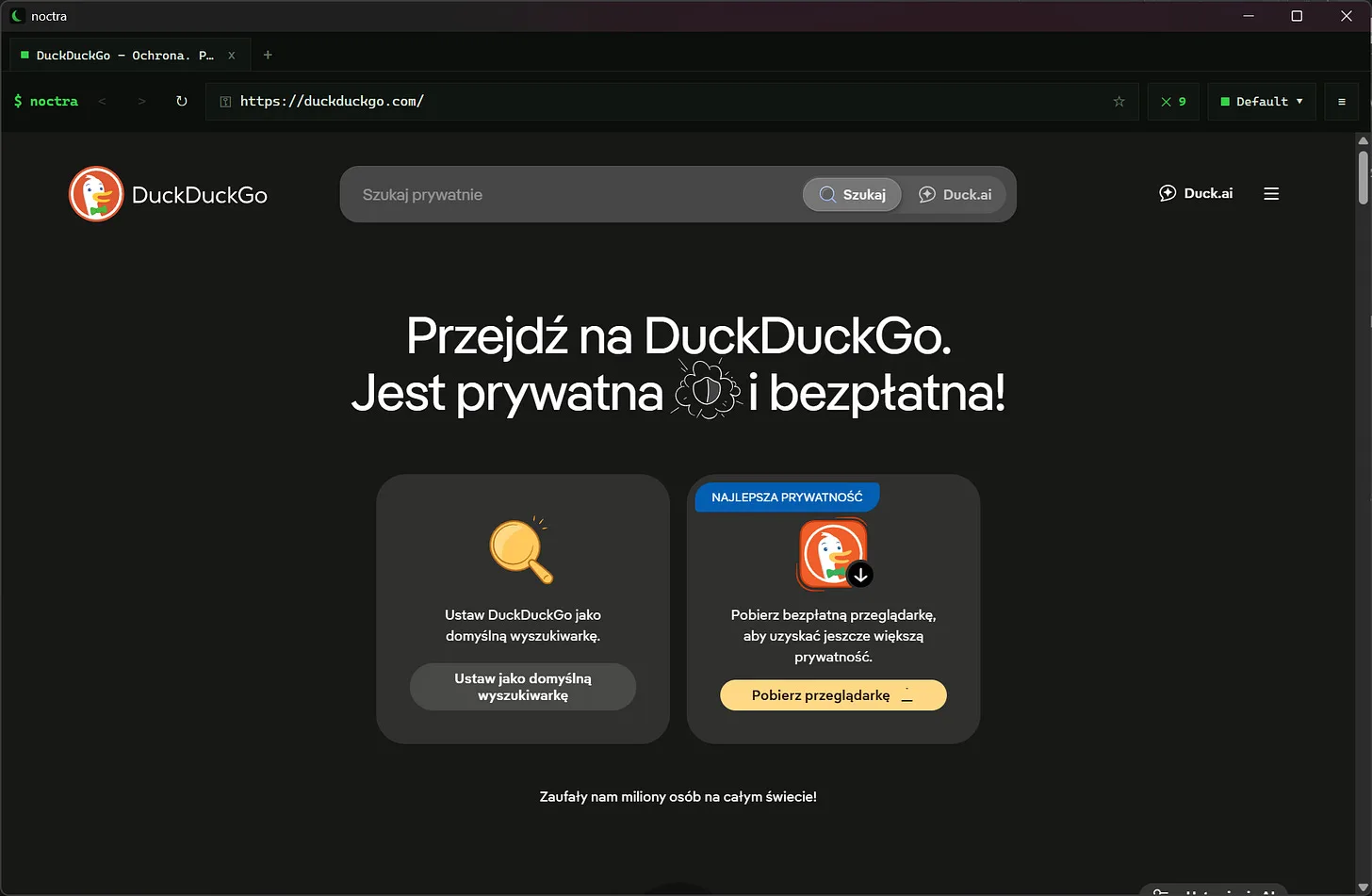Open the DuckDuckGo page hamburger menu
The height and width of the screenshot is (896, 1372).
[1271, 193]
